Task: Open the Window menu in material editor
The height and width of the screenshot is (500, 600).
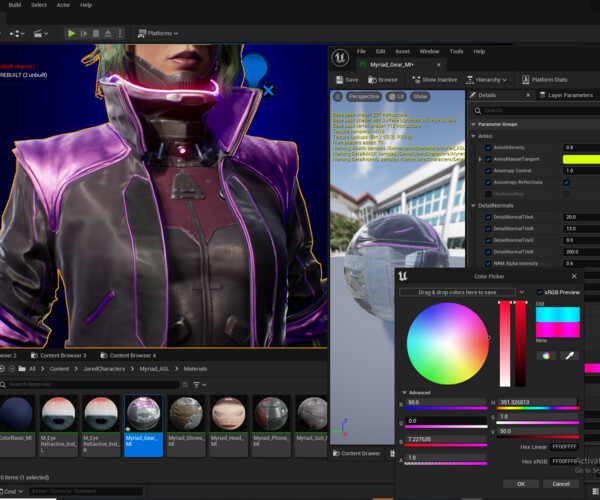Action: [429, 51]
